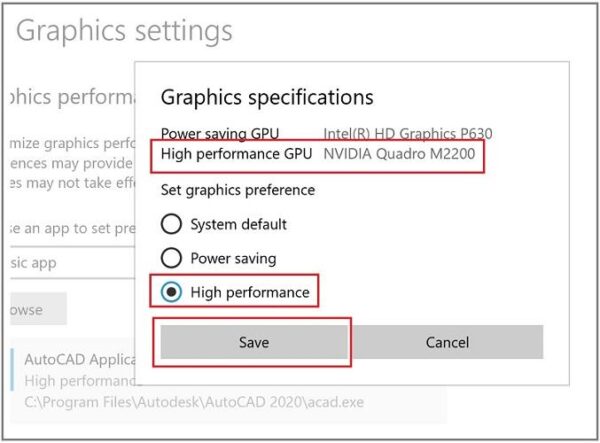
Task: Click the choose an app to set preference text
Action: pyautogui.click(x=68, y=226)
